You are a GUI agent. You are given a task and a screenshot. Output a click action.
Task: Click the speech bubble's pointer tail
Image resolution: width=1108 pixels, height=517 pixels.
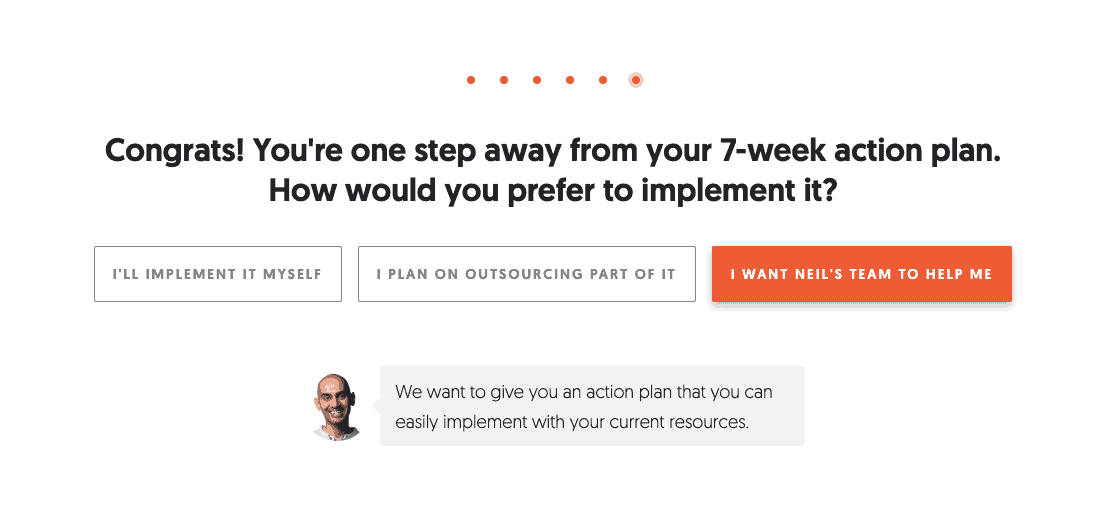pos(376,406)
